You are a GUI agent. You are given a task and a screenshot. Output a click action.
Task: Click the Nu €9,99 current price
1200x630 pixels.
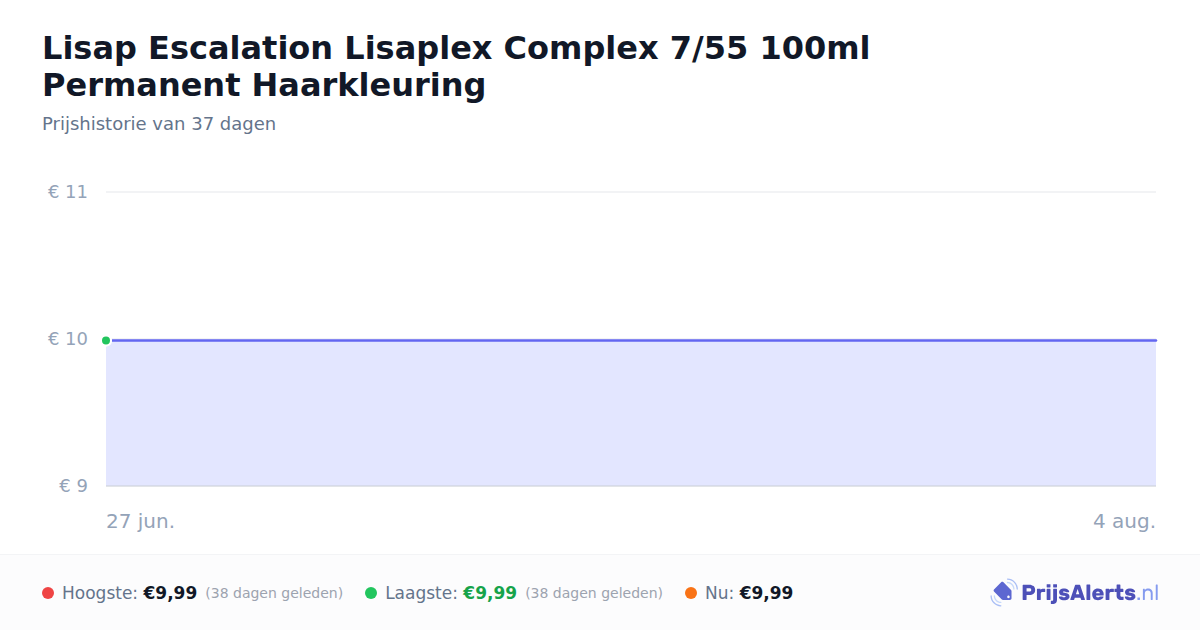click(x=766, y=593)
